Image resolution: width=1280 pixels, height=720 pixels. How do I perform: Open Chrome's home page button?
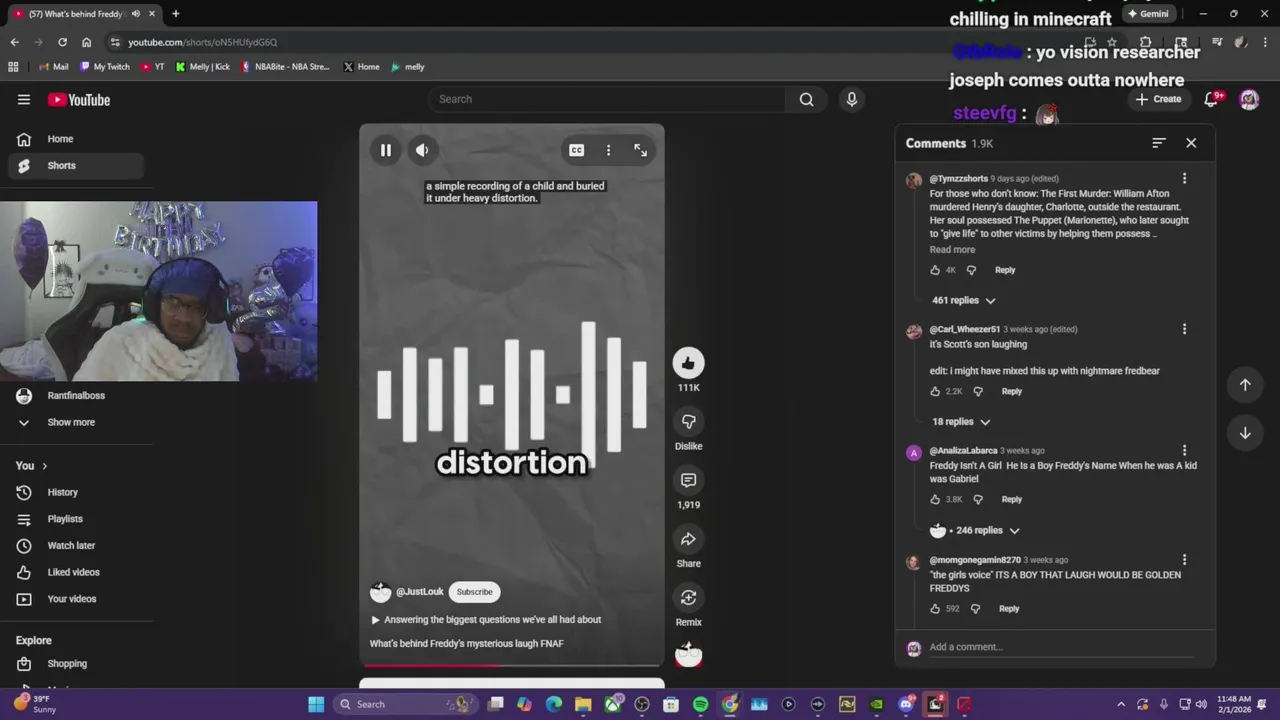[86, 42]
